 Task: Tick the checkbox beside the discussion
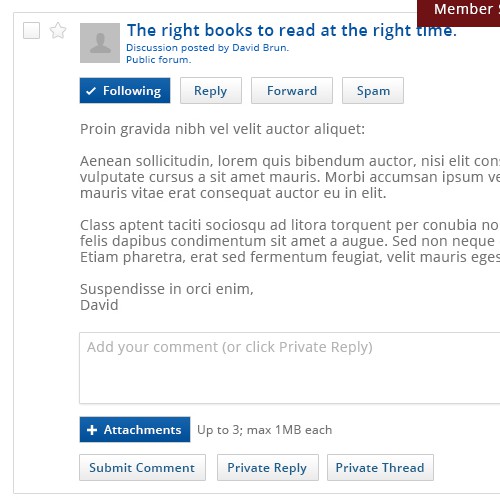pyautogui.click(x=31, y=31)
